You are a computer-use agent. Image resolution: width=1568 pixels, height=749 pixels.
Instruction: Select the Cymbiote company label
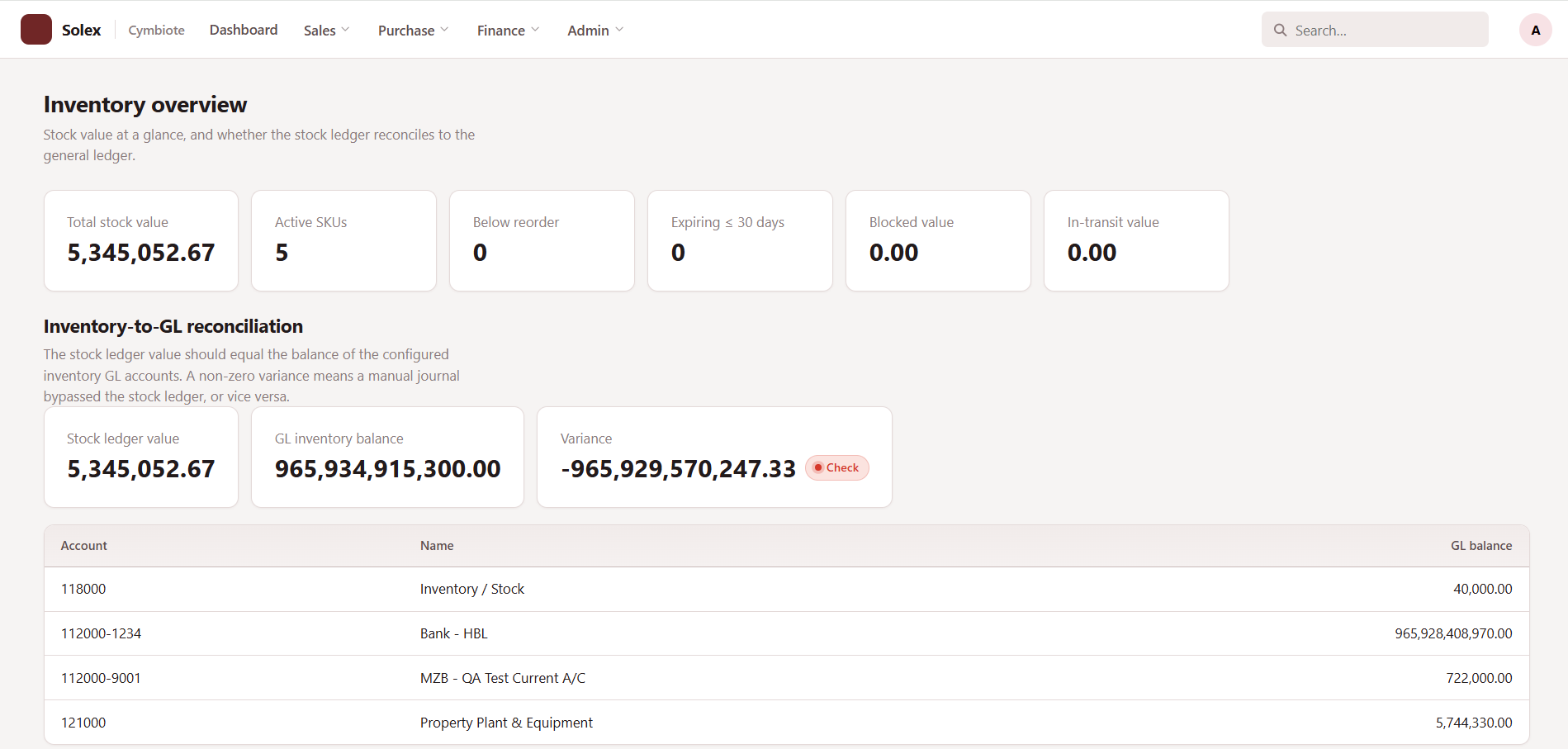[x=156, y=30]
